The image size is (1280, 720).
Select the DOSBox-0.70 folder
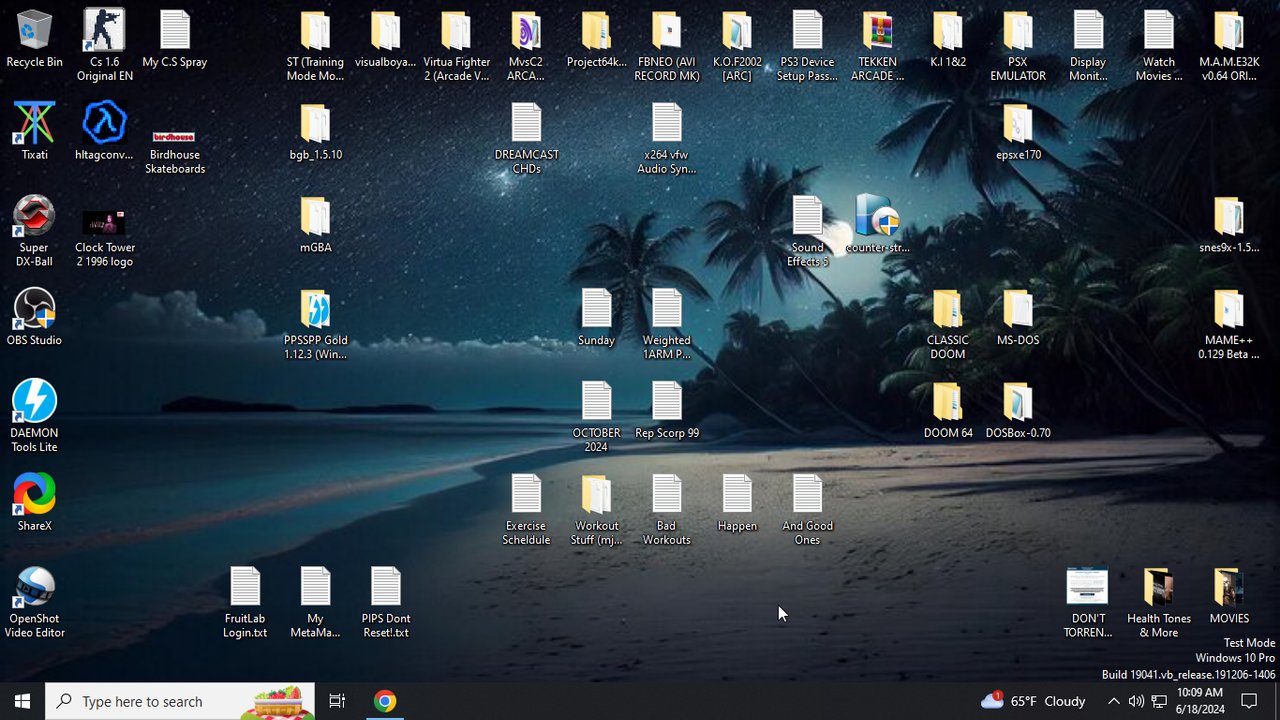click(1018, 410)
